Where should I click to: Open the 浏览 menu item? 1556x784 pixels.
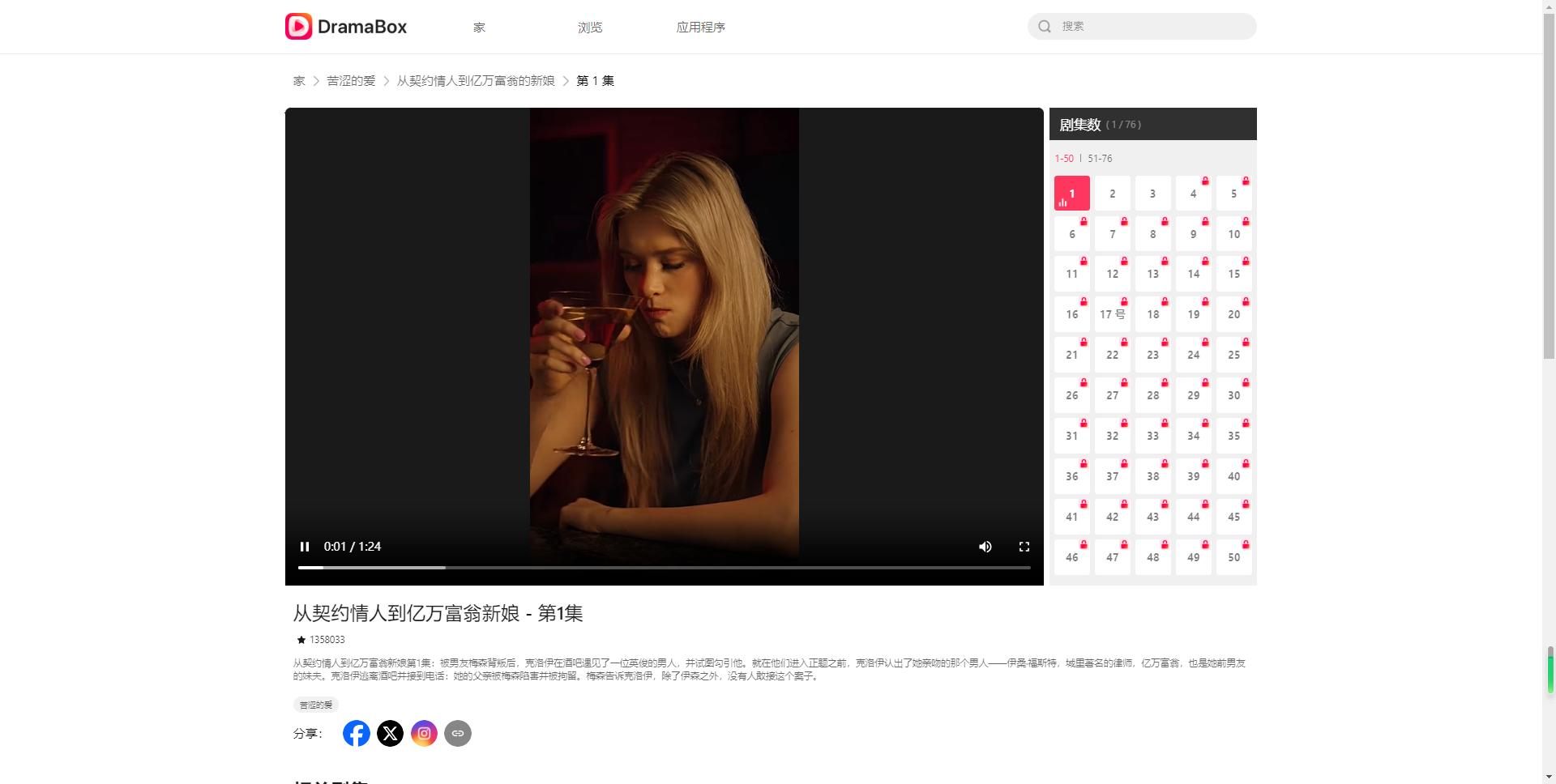[x=590, y=27]
